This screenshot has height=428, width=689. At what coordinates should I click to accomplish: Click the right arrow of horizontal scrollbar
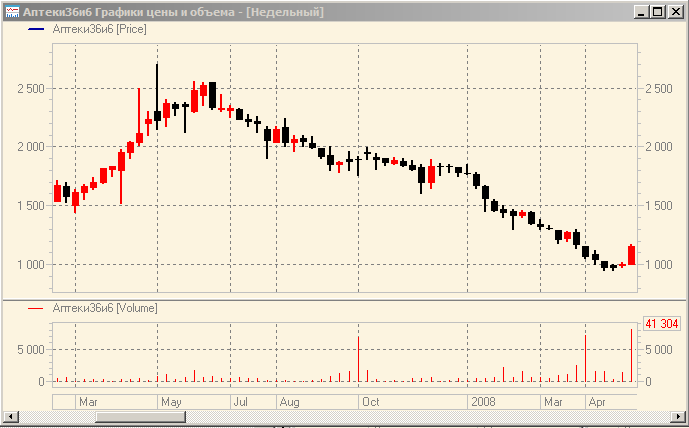(x=678, y=416)
